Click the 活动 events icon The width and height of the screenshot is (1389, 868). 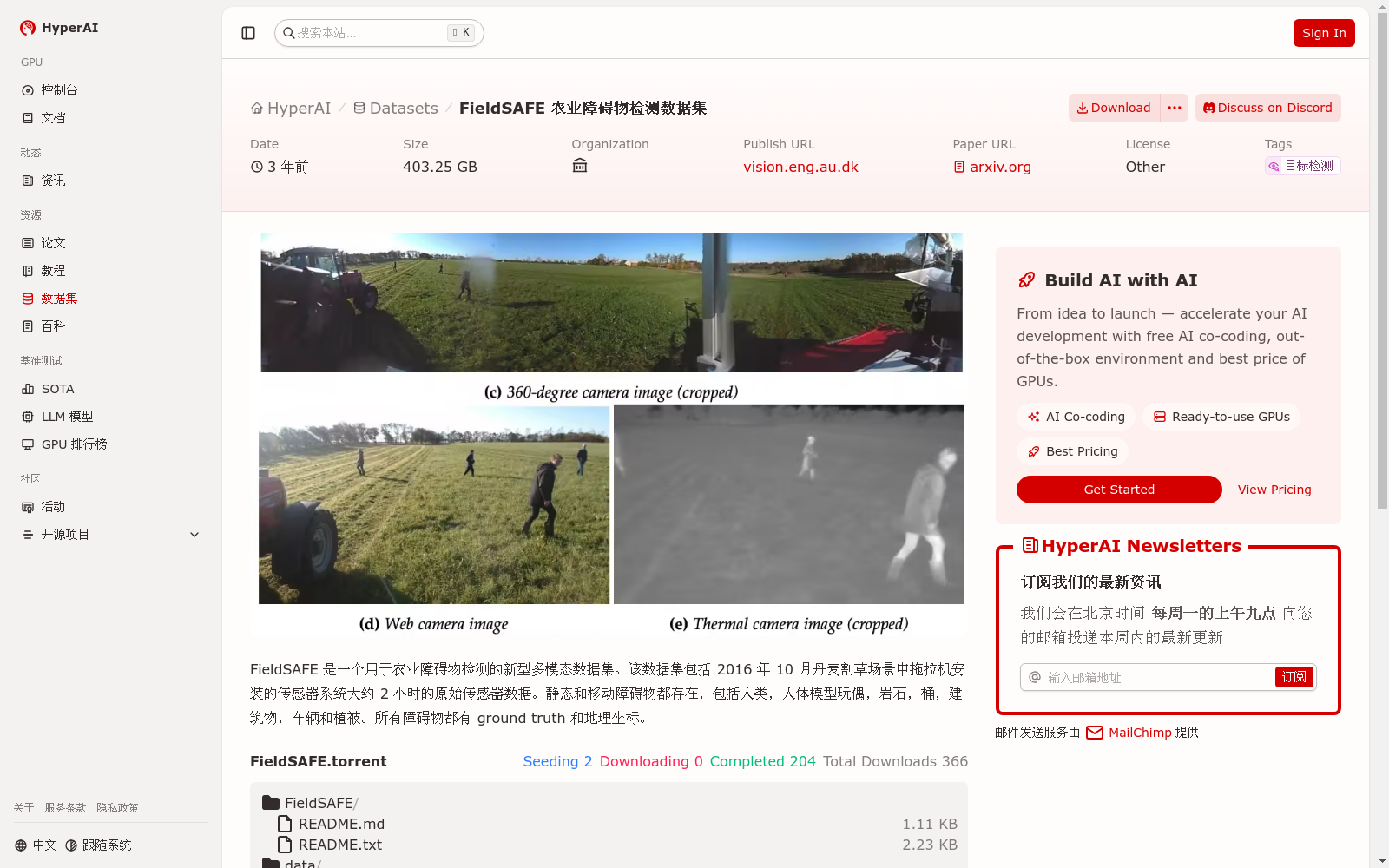(x=28, y=507)
